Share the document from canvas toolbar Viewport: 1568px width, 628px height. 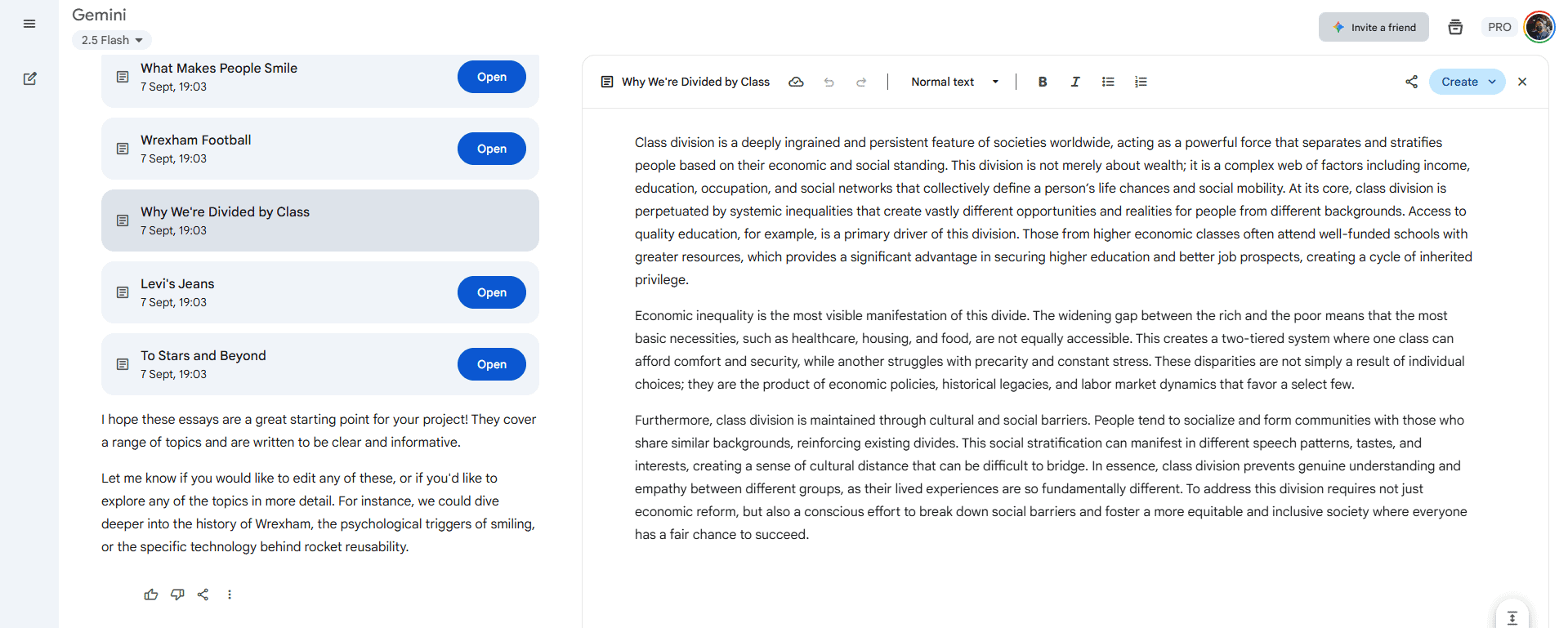pos(1411,82)
